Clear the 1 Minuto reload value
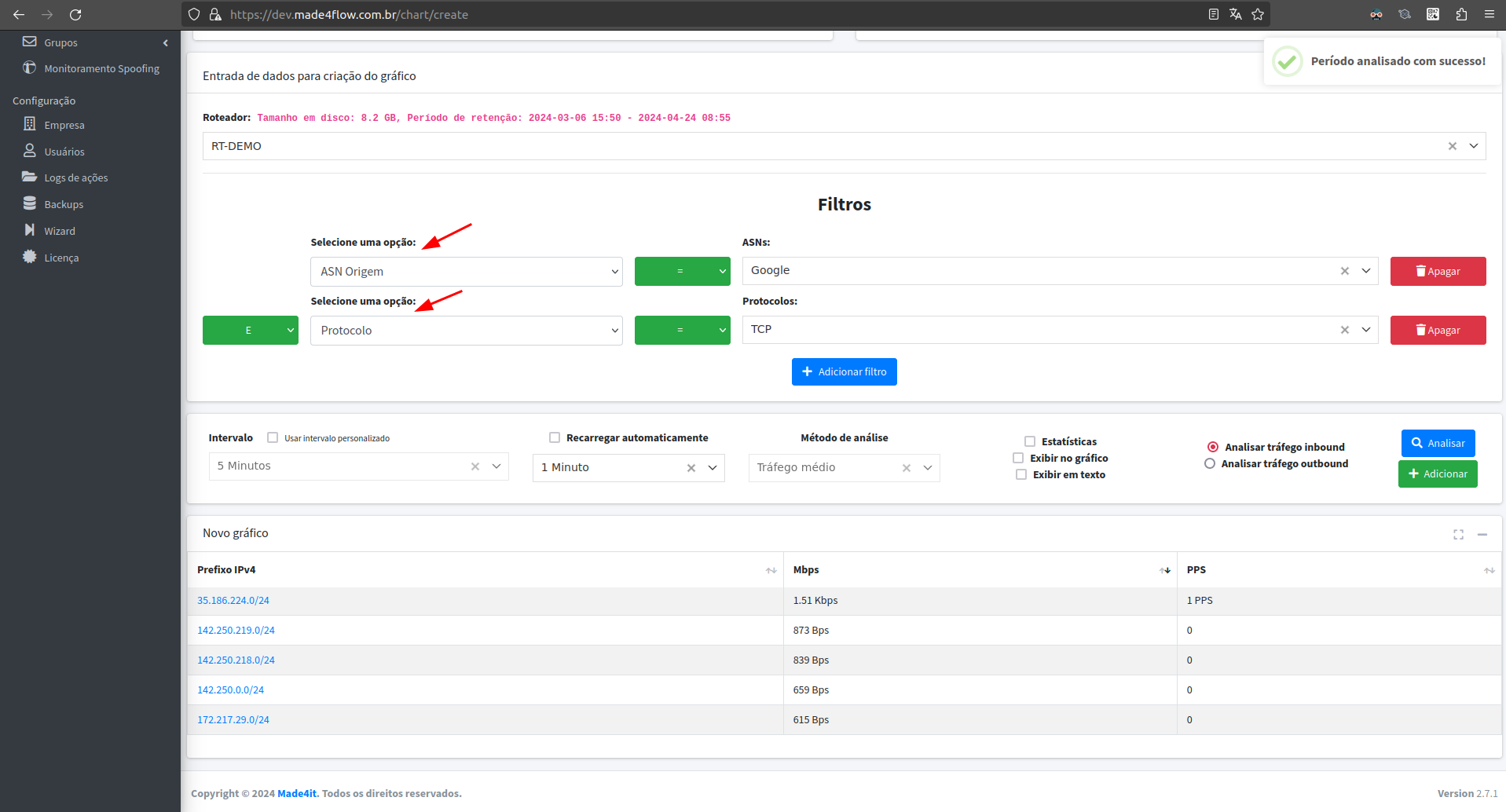This screenshot has width=1506, height=812. click(691, 468)
